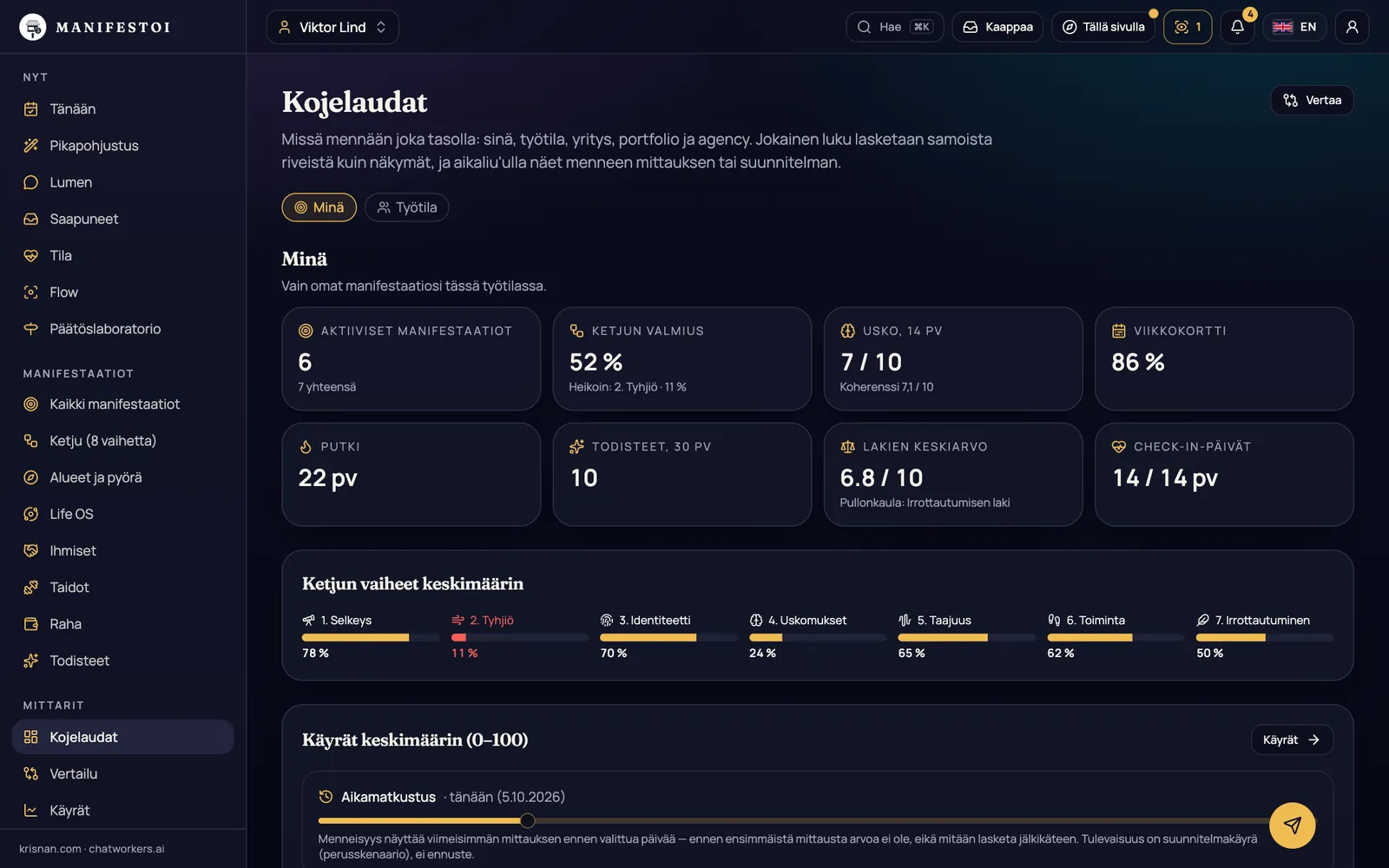This screenshot has width=1389, height=868.
Task: Open the Saapuneet inbox
Action: click(x=122, y=219)
